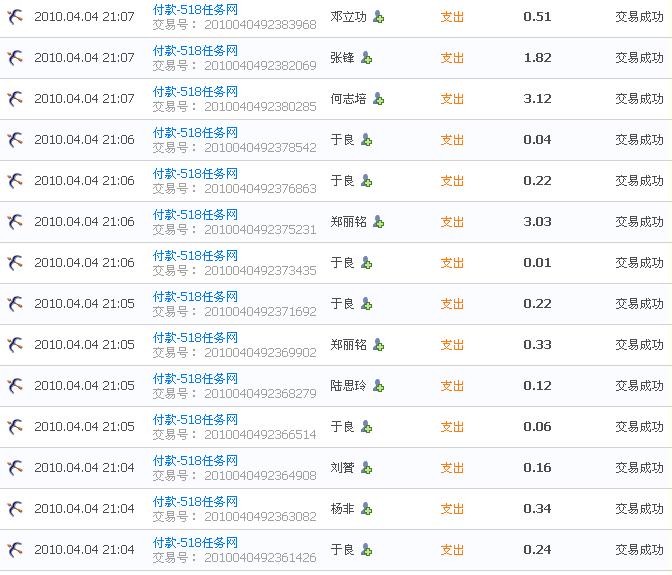Click add-contact icon next to 张锋
This screenshot has height=575, width=672.
(x=366, y=58)
